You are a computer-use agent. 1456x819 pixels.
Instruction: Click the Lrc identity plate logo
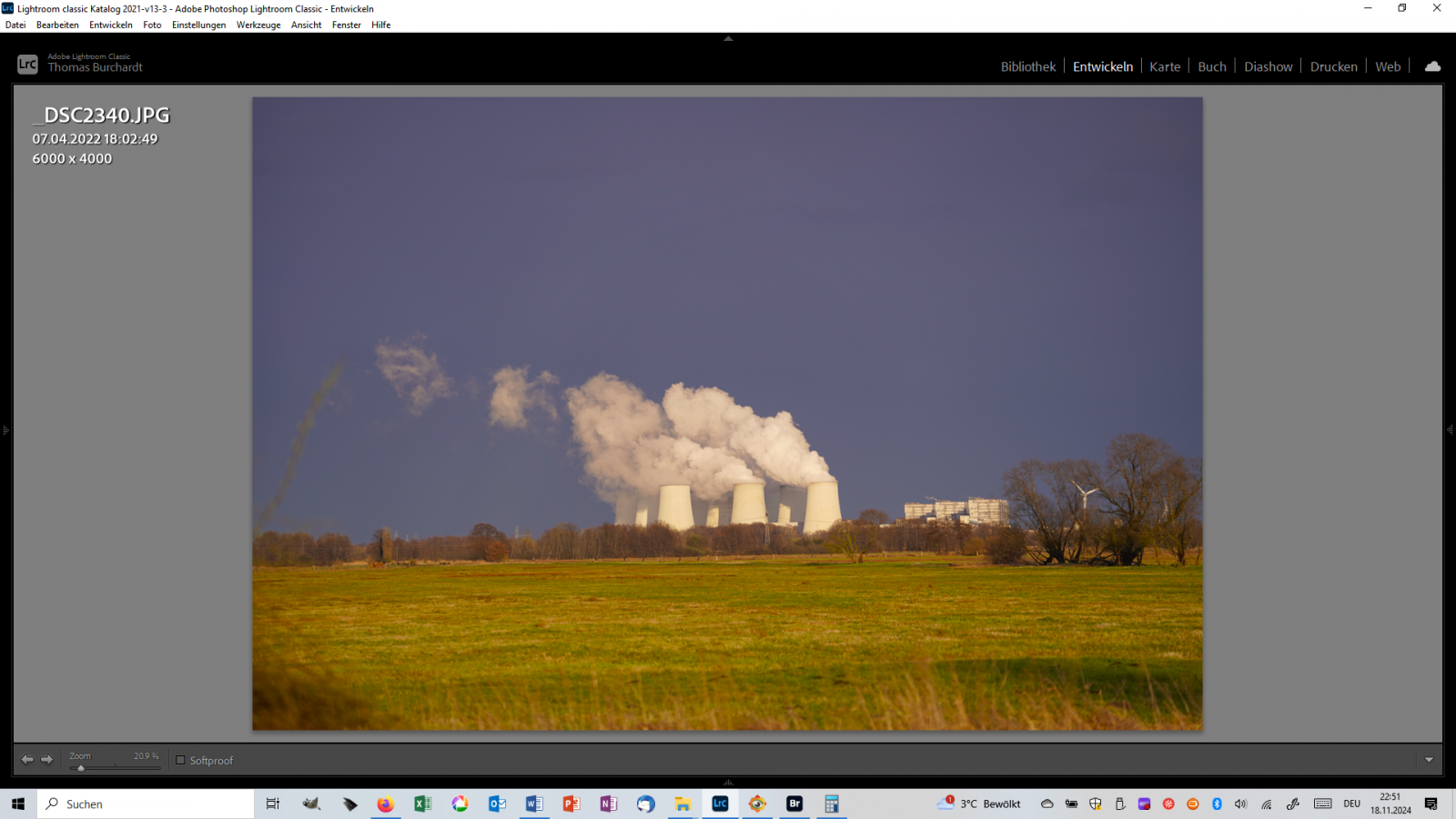click(27, 64)
